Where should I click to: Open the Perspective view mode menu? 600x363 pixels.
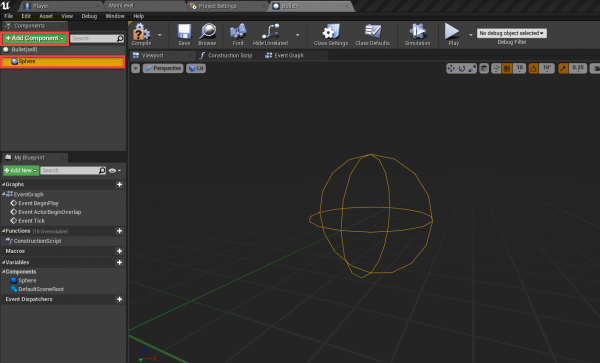pos(163,68)
